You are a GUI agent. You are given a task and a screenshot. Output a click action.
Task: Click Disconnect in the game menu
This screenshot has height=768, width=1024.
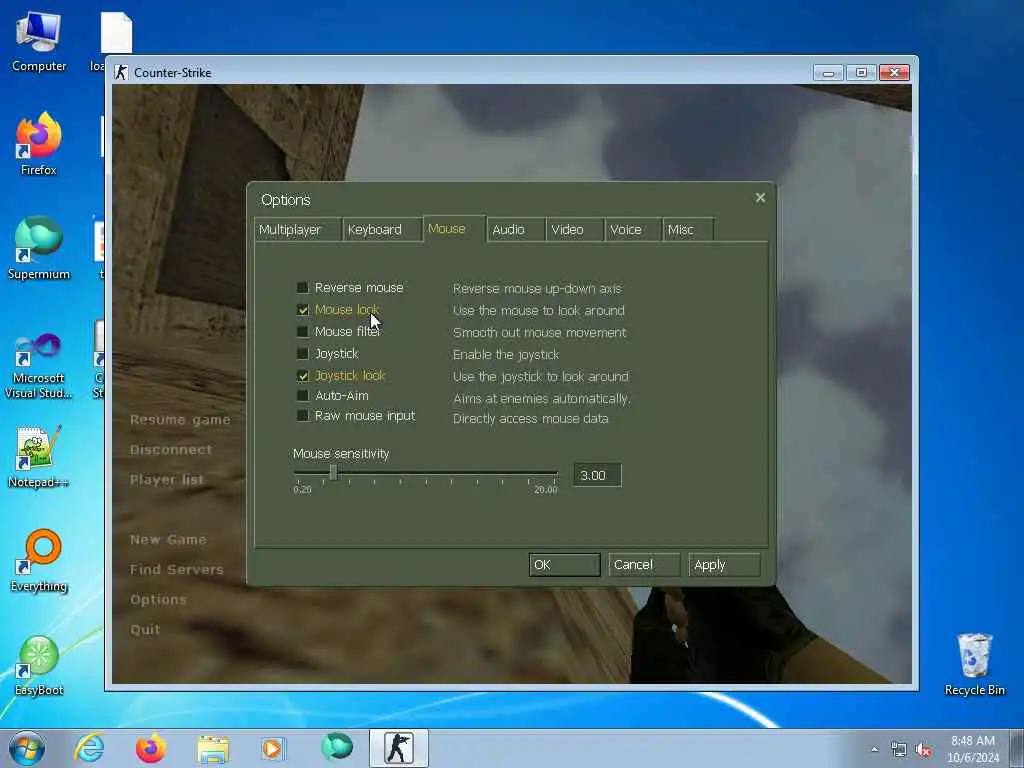[x=170, y=449]
